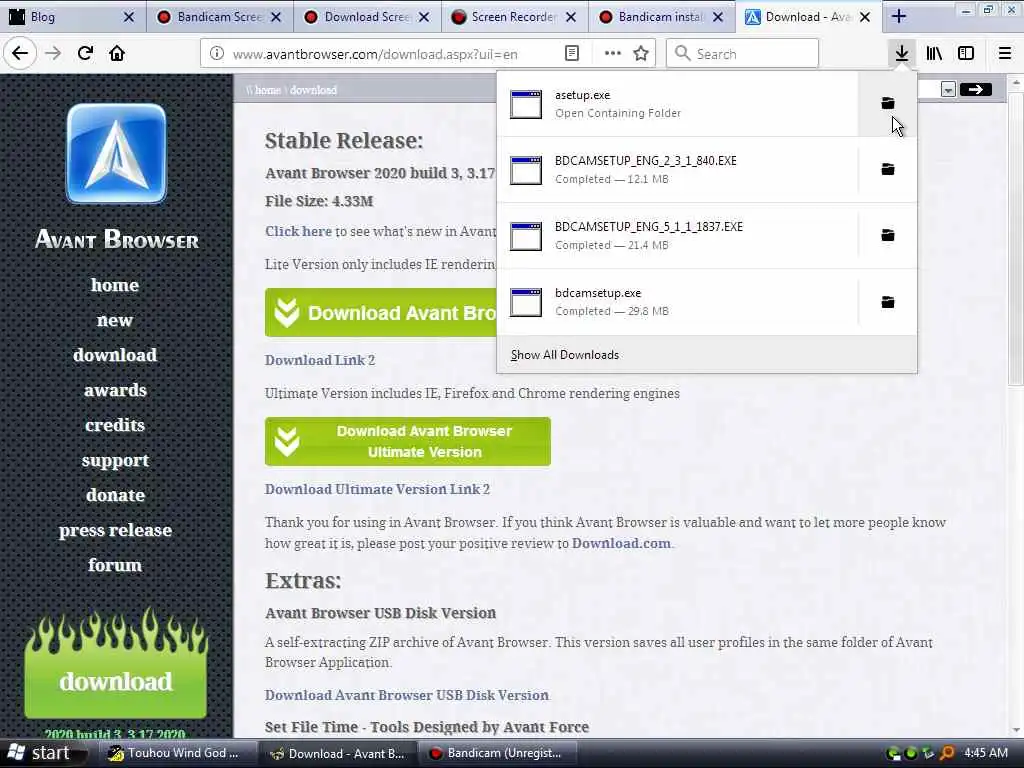Click Show All Downloads
This screenshot has width=1024, height=768.
(x=565, y=355)
